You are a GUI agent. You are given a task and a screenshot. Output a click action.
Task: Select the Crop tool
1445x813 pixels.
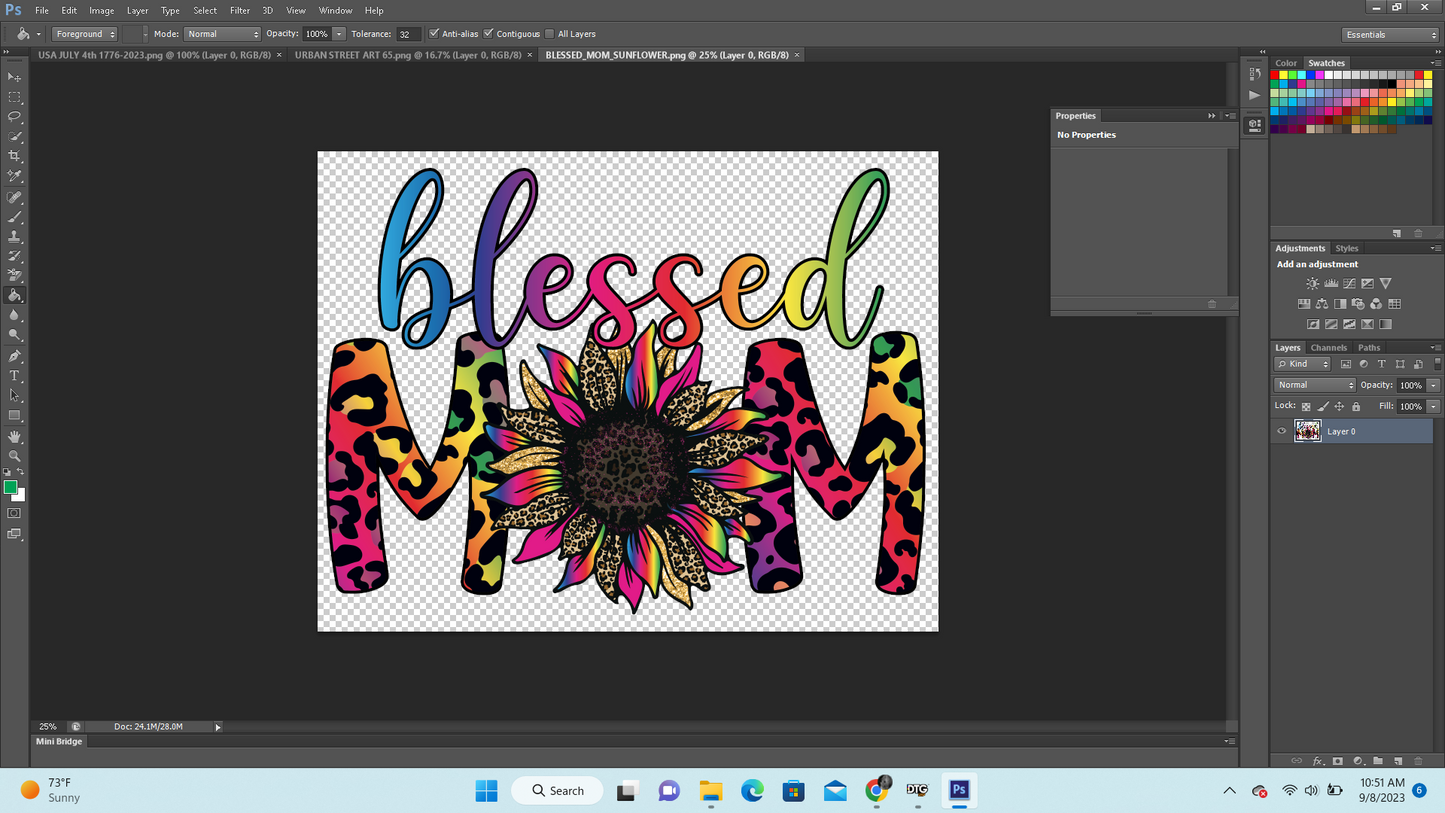coord(14,156)
